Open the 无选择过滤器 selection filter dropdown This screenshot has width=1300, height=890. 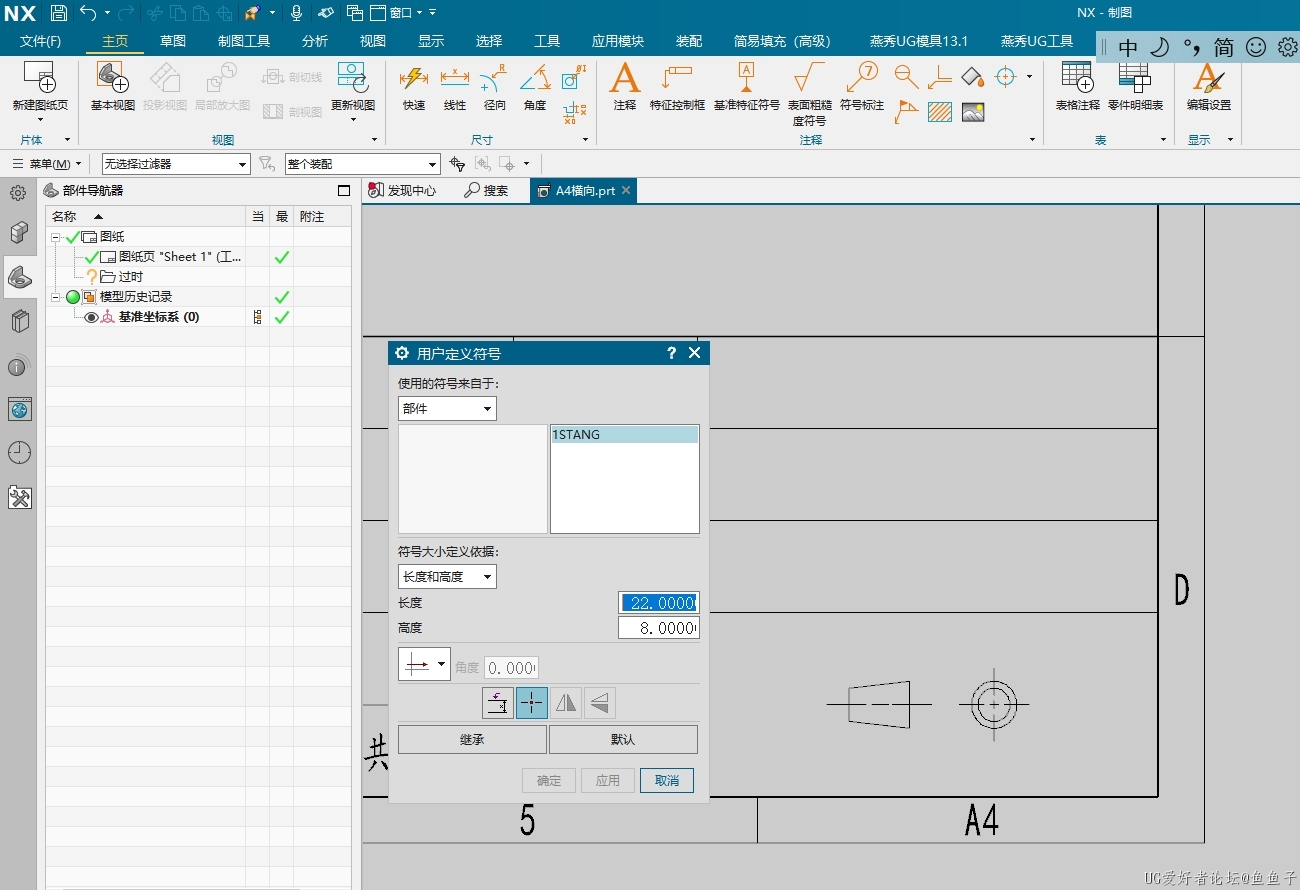[x=176, y=164]
